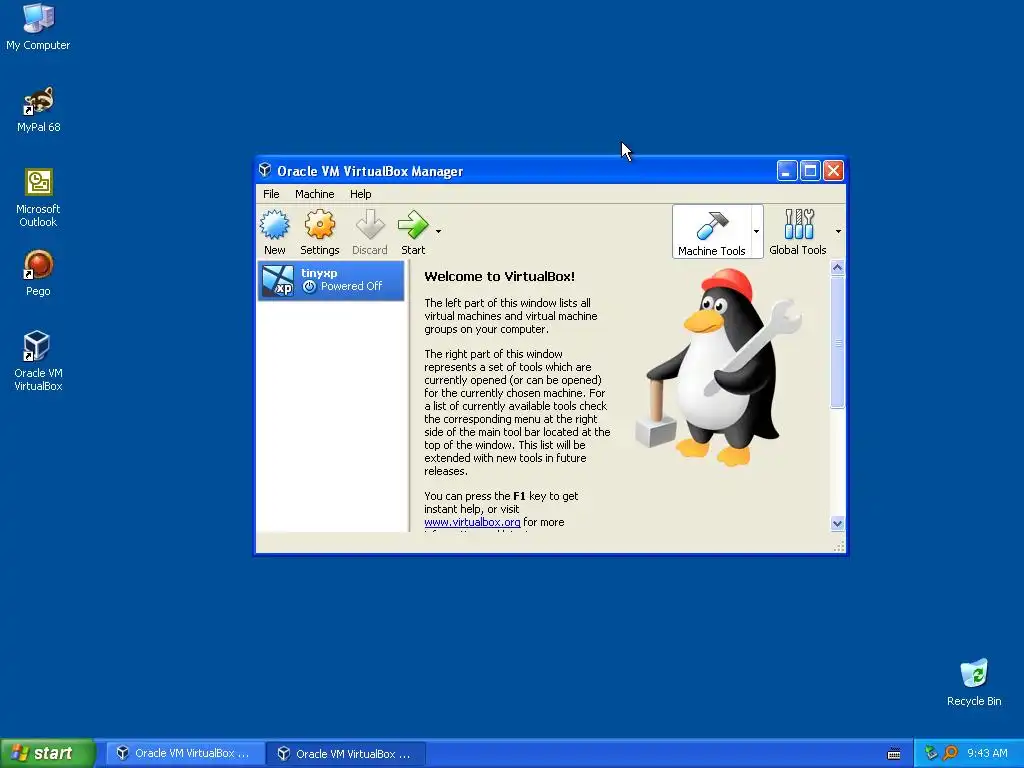This screenshot has width=1024, height=768.
Task: Click the keyboard icon in taskbar
Action: 894,754
